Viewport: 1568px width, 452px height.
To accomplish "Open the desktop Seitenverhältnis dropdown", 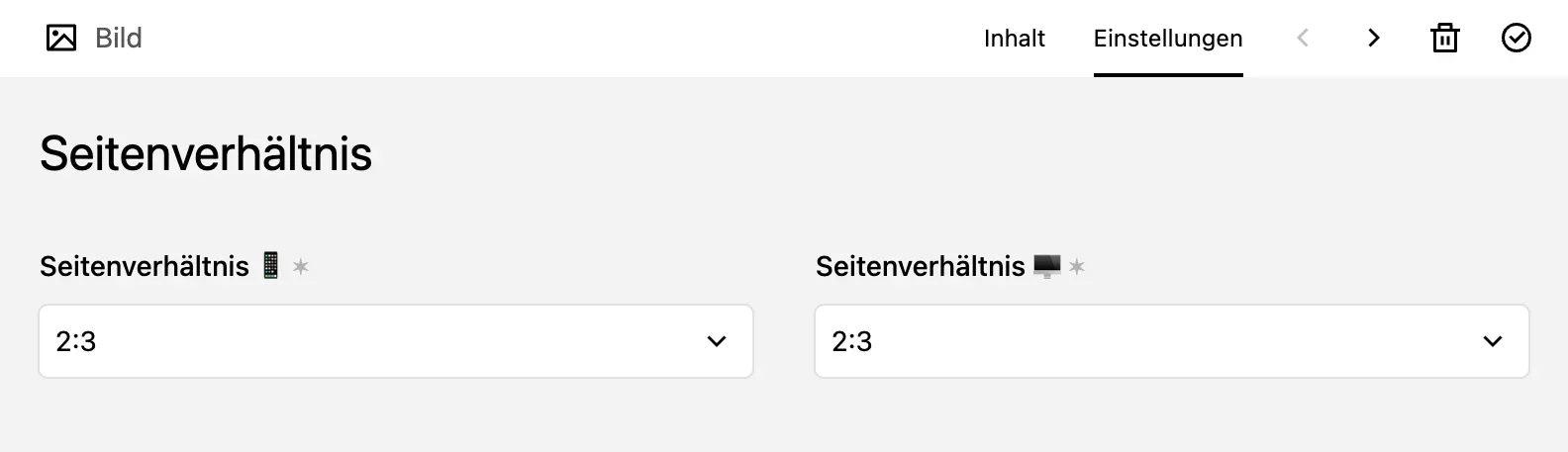I will (x=1171, y=341).
